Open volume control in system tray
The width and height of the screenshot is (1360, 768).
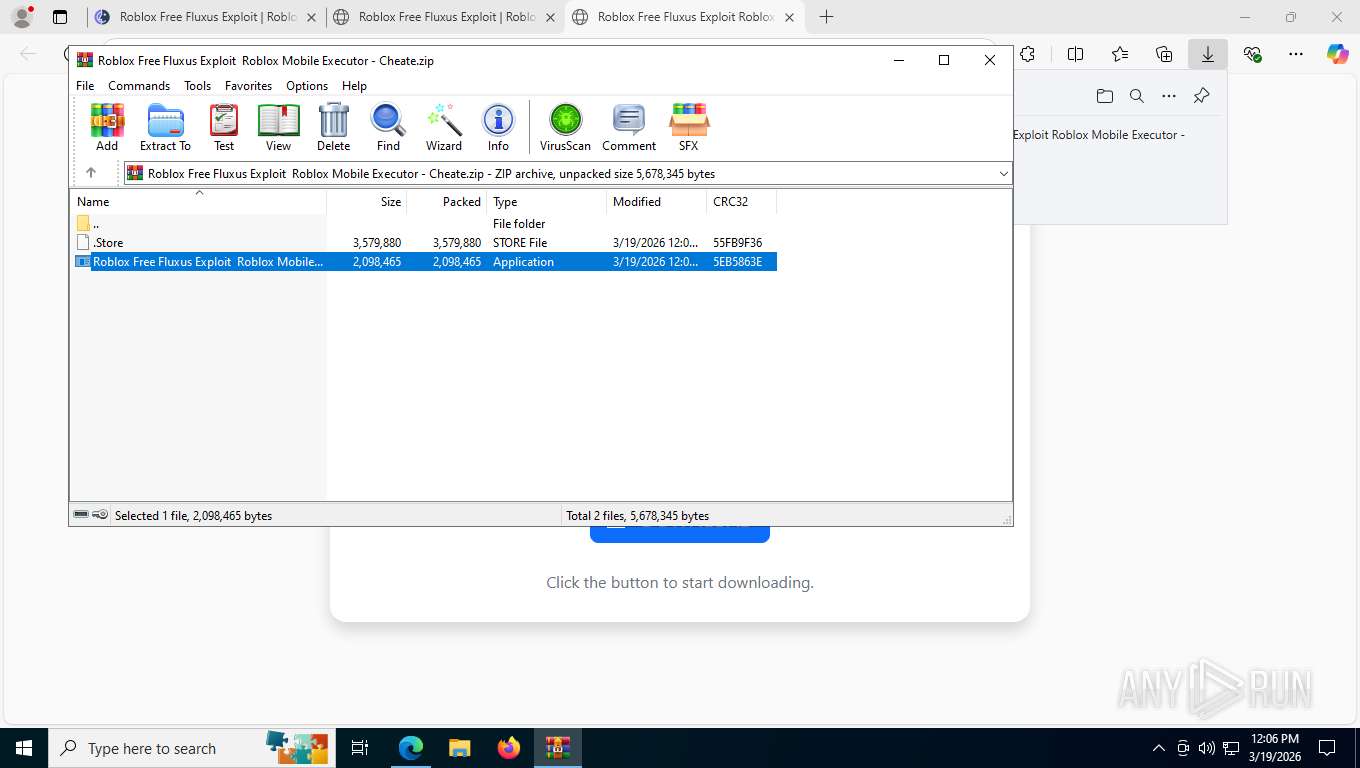tap(1207, 748)
